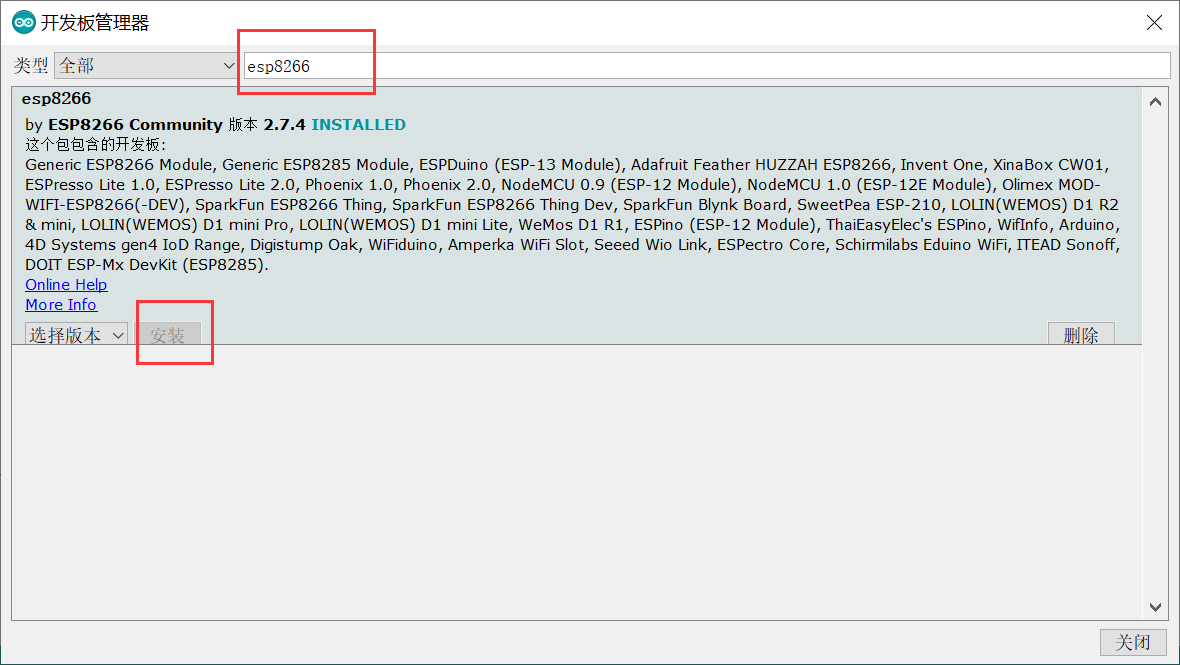Click the Arduino logo icon in title bar
Screen dimensions: 1180x665
23,23
